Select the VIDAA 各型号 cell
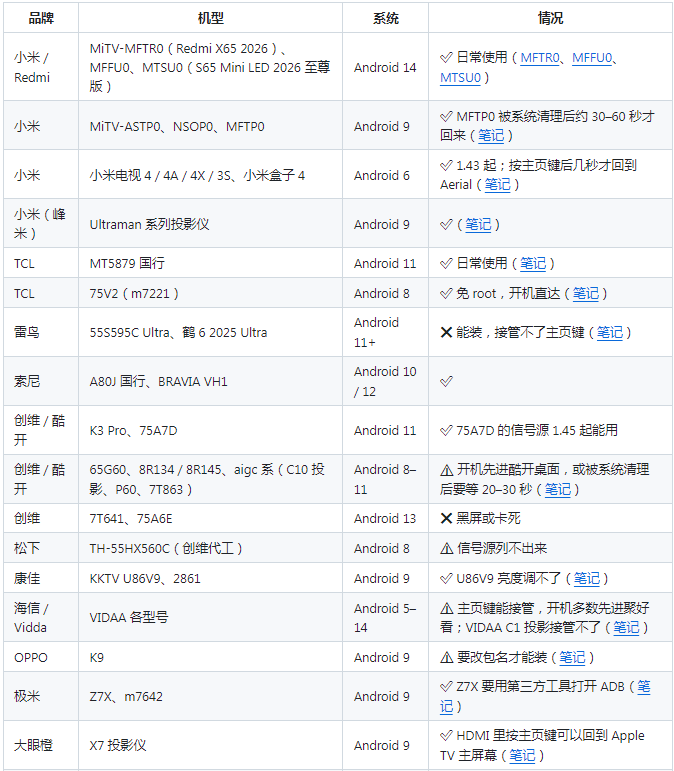The image size is (674, 771). [210, 617]
